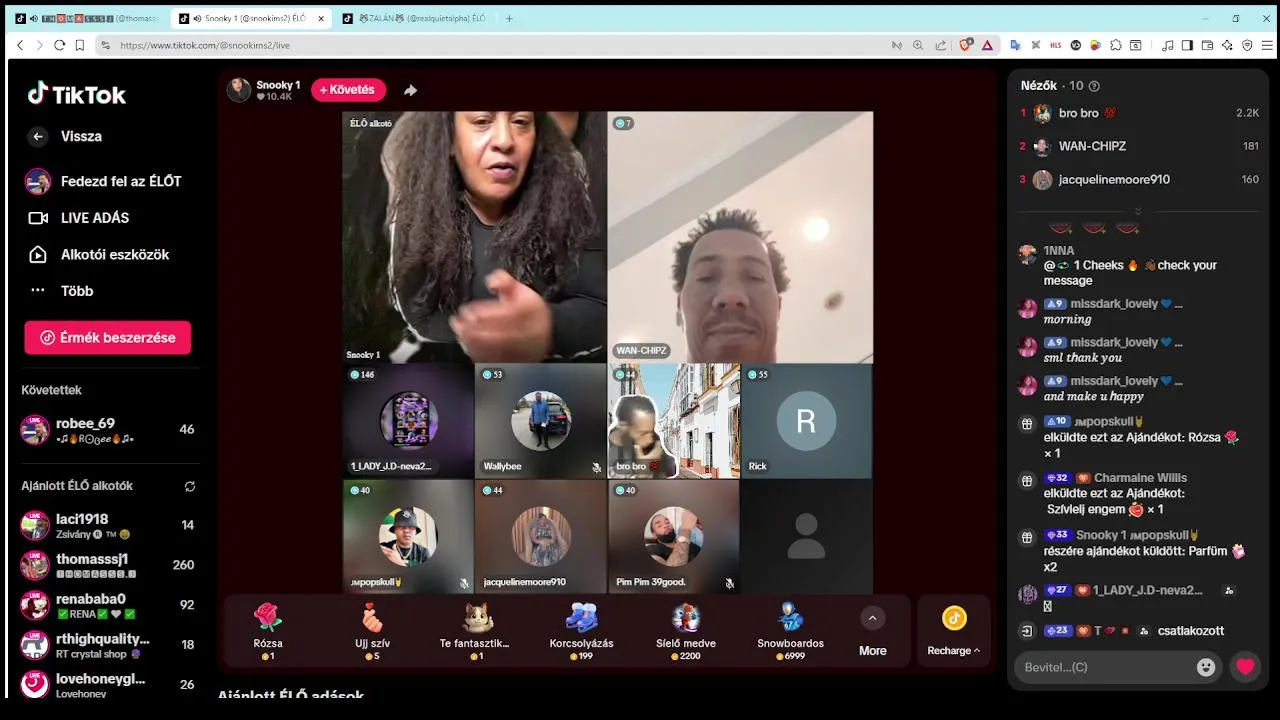This screenshot has height=720, width=1280.
Task: Click Brave Shields icon
Action: point(966,45)
